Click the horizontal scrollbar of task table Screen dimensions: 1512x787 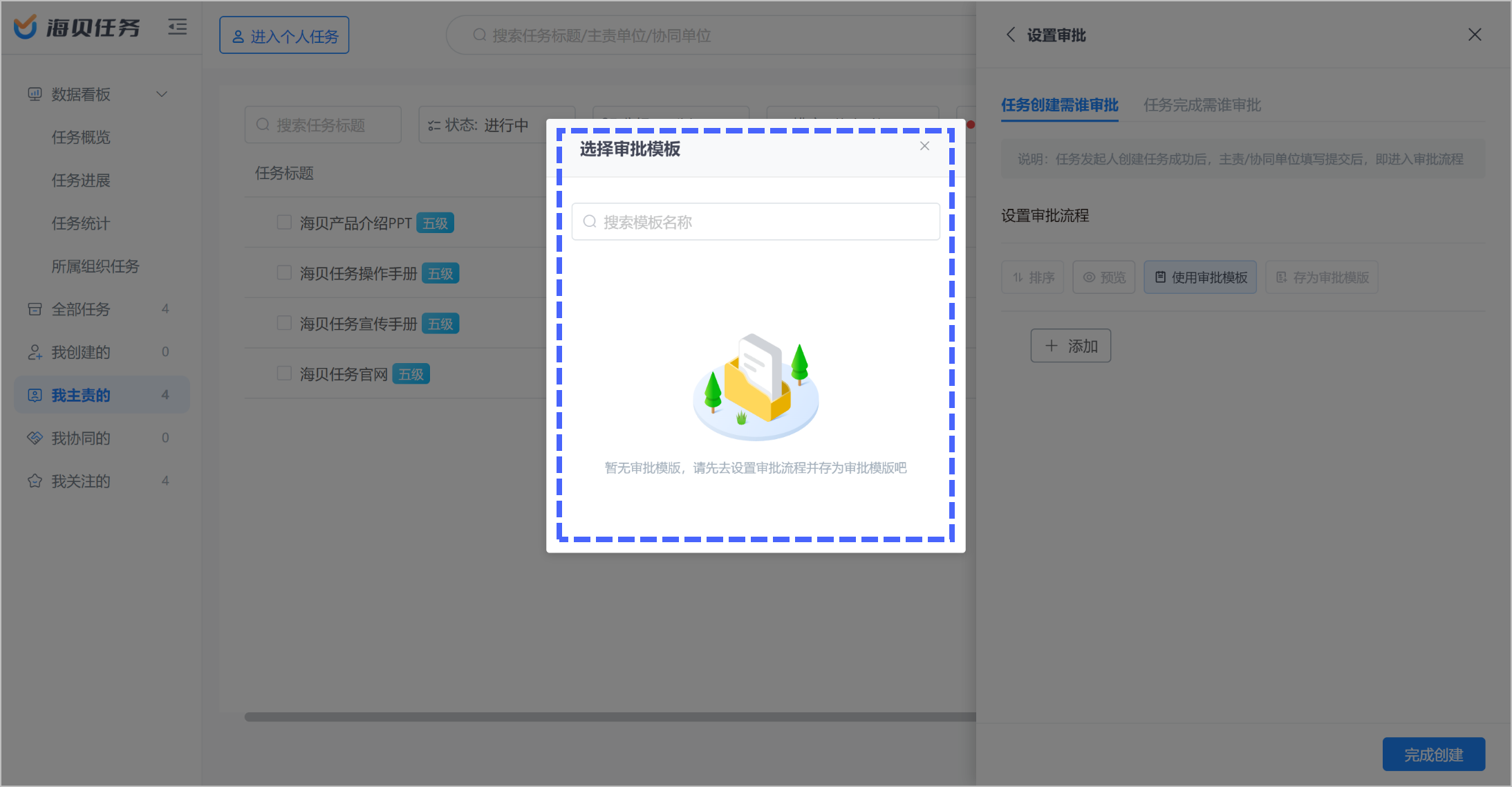610,717
